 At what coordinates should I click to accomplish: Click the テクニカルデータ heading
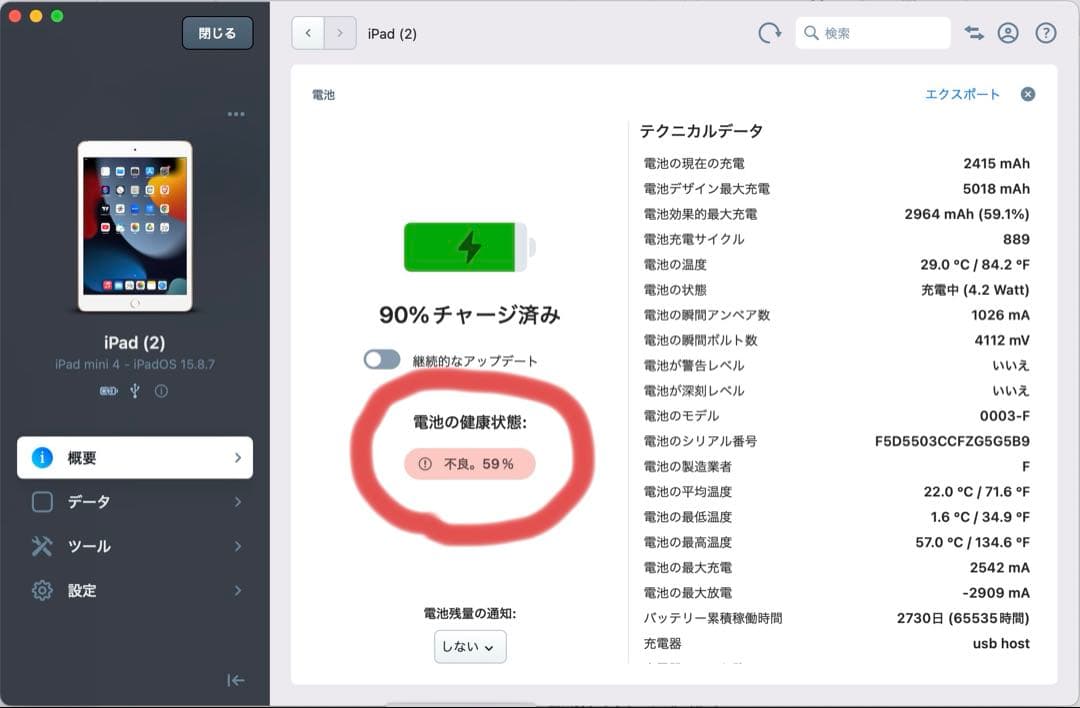701,131
